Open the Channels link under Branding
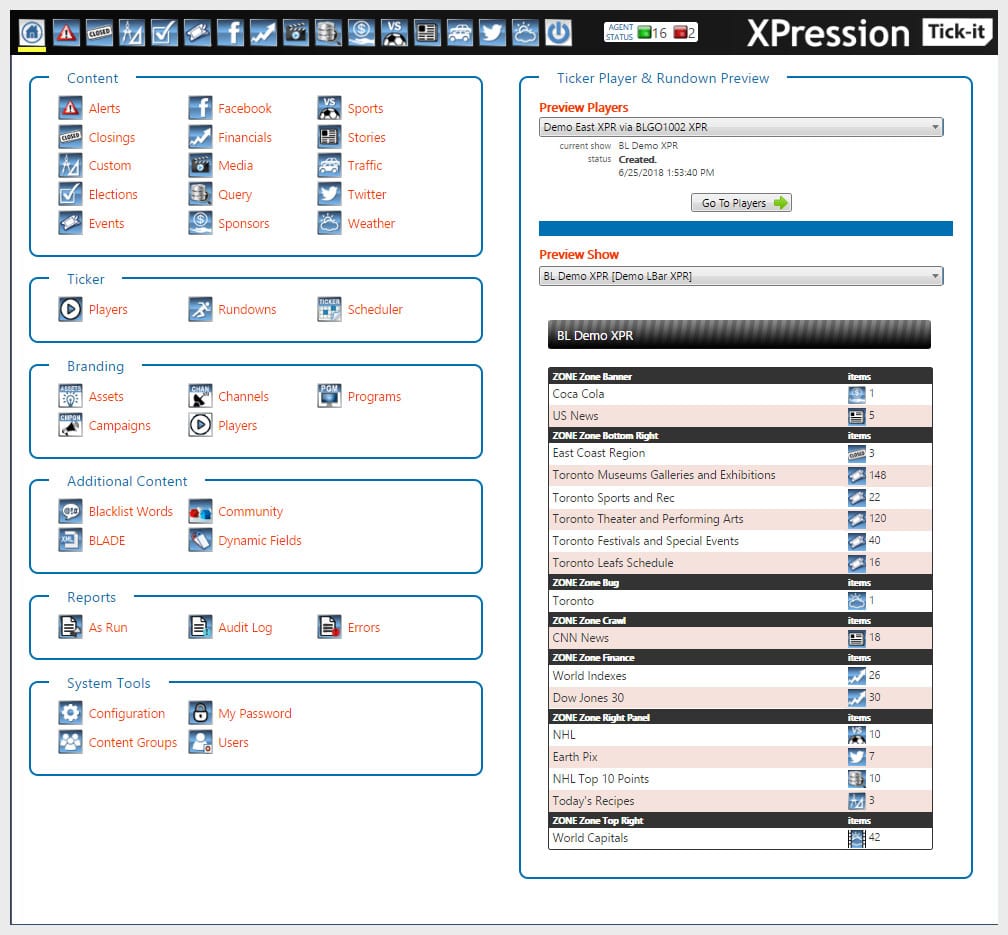The image size is (1008, 935). 244,397
